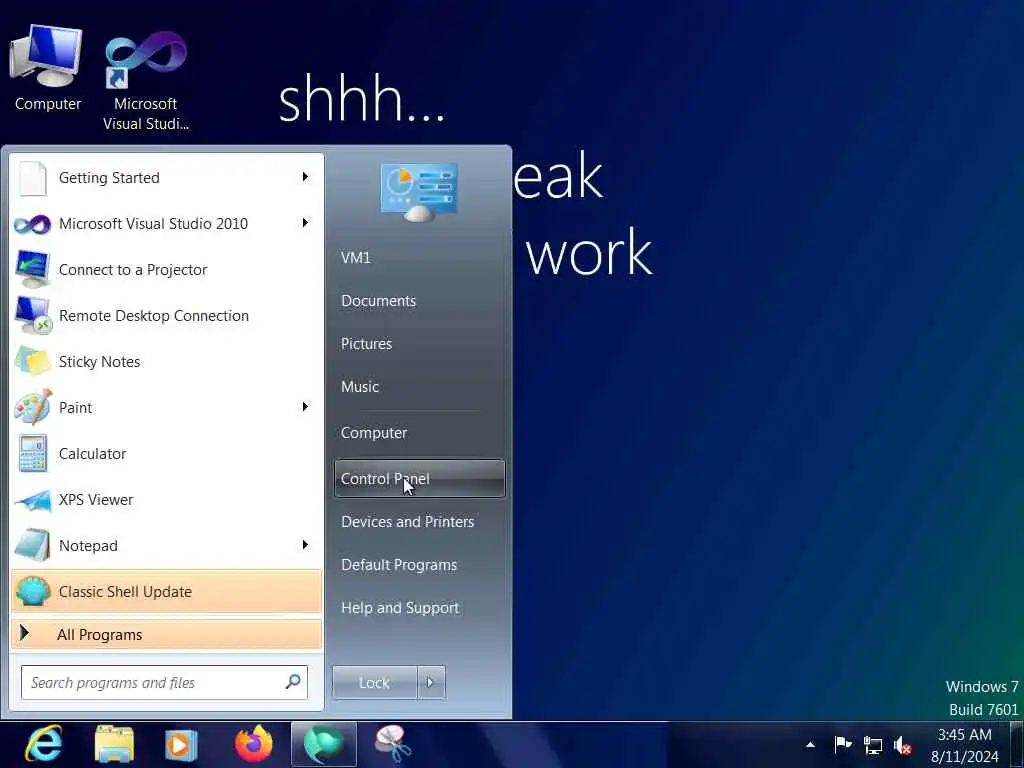Select the Notepad text label
The height and width of the screenshot is (768, 1024).
tap(88, 545)
